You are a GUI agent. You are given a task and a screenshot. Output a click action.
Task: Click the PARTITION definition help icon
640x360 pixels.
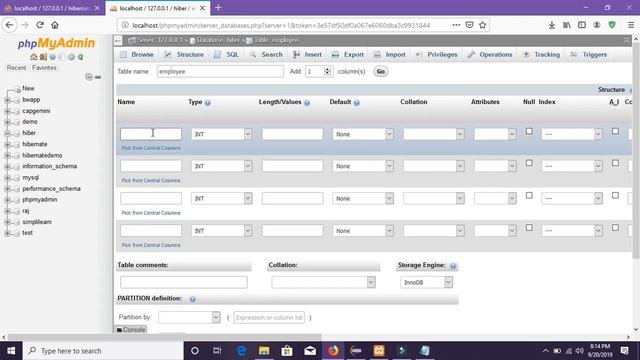click(193, 300)
